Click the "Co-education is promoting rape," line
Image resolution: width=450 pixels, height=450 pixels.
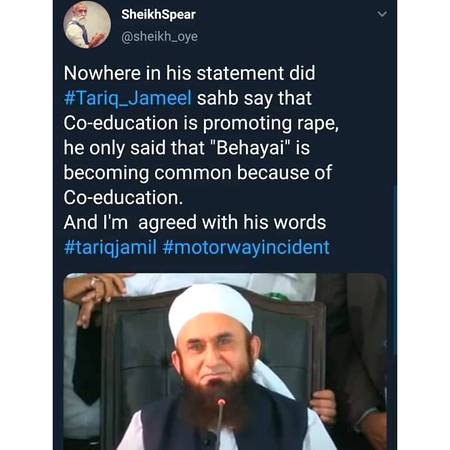pos(201,123)
